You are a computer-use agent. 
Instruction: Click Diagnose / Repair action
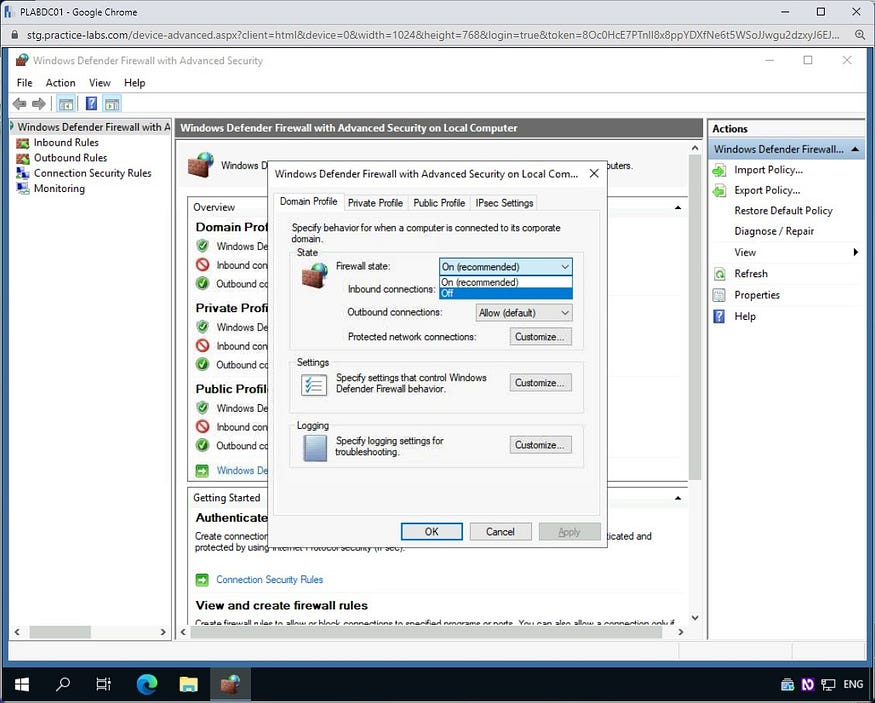click(x=774, y=232)
